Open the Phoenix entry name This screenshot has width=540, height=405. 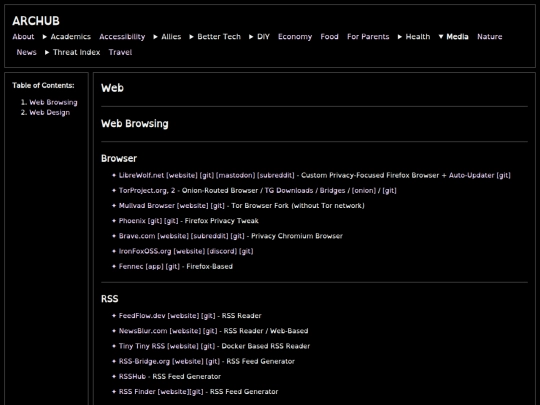click(x=132, y=221)
